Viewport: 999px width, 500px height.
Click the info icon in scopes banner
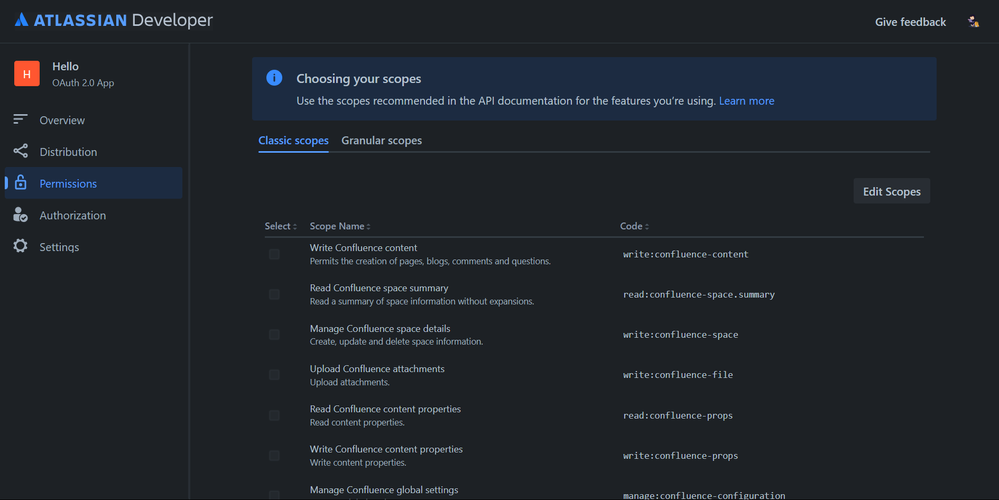click(274, 78)
